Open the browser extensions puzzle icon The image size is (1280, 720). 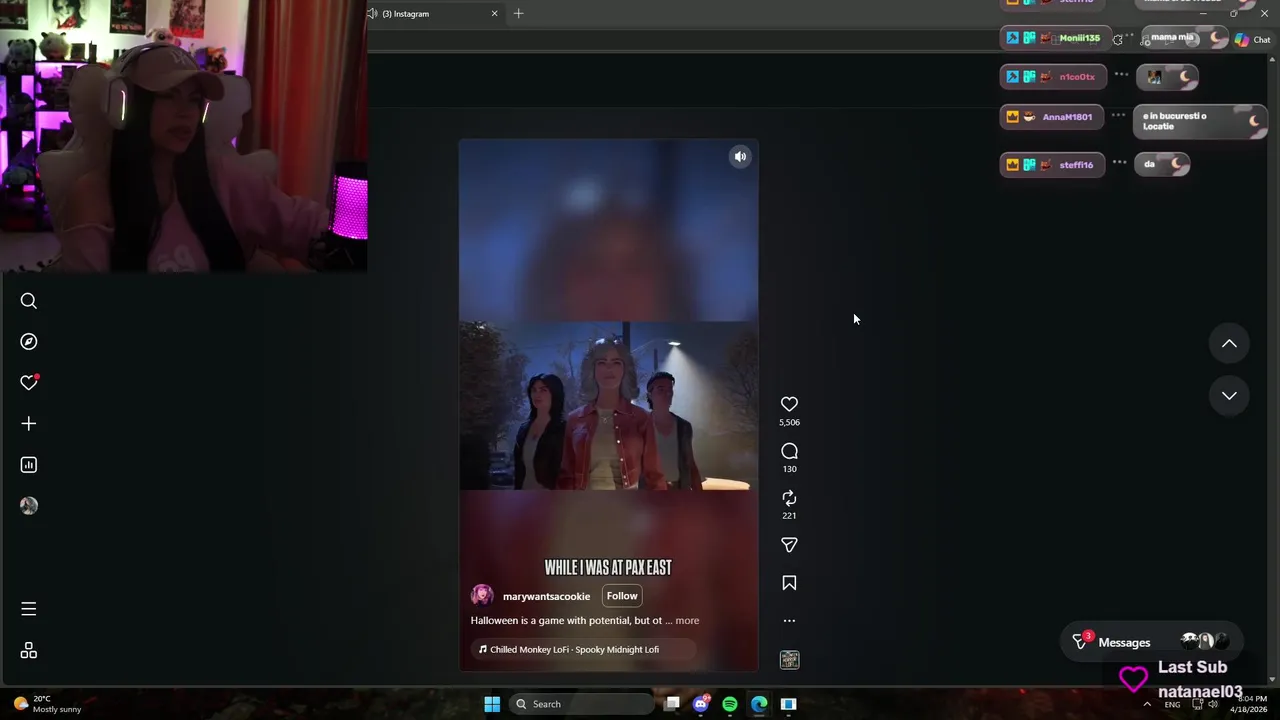point(1117,40)
